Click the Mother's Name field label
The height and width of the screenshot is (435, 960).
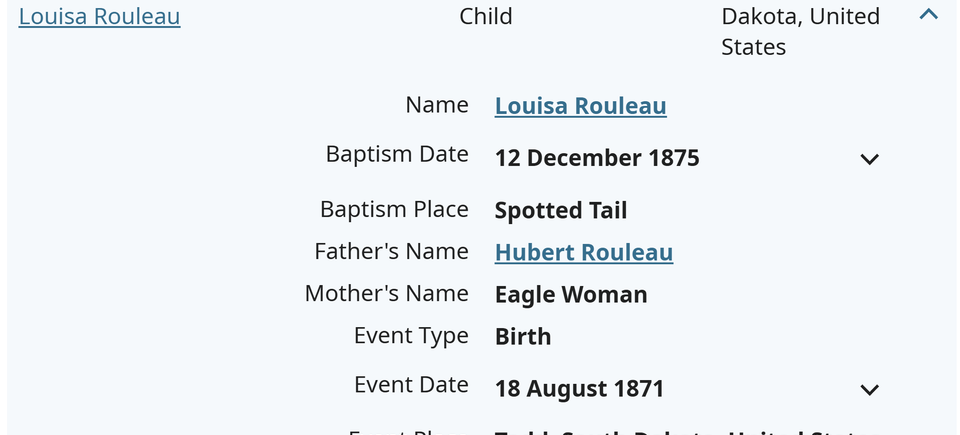coord(387,293)
